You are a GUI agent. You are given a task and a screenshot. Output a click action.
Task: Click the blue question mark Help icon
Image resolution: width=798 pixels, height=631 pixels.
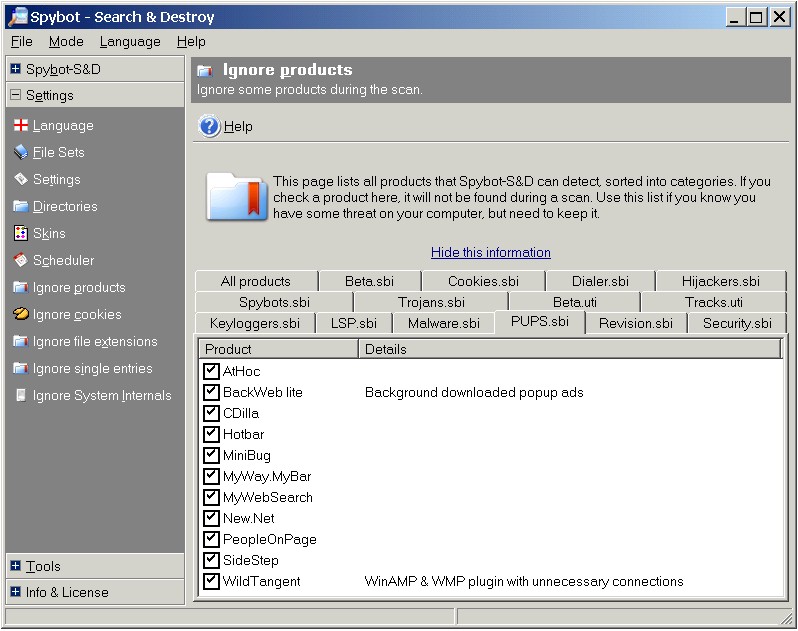click(209, 126)
